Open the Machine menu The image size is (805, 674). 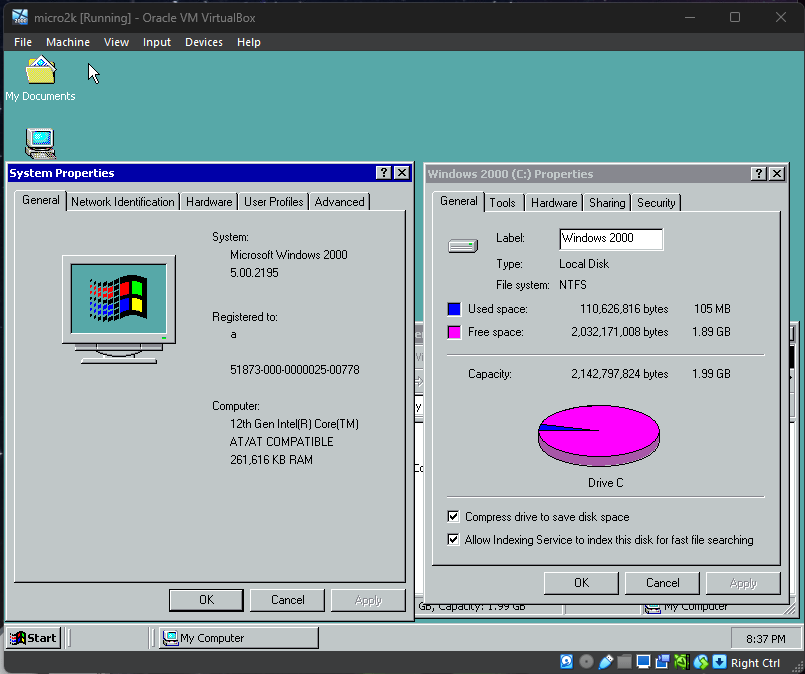click(68, 42)
